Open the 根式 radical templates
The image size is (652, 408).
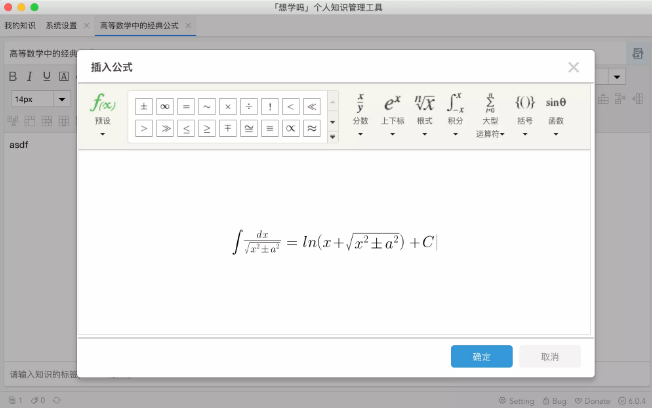(x=425, y=114)
